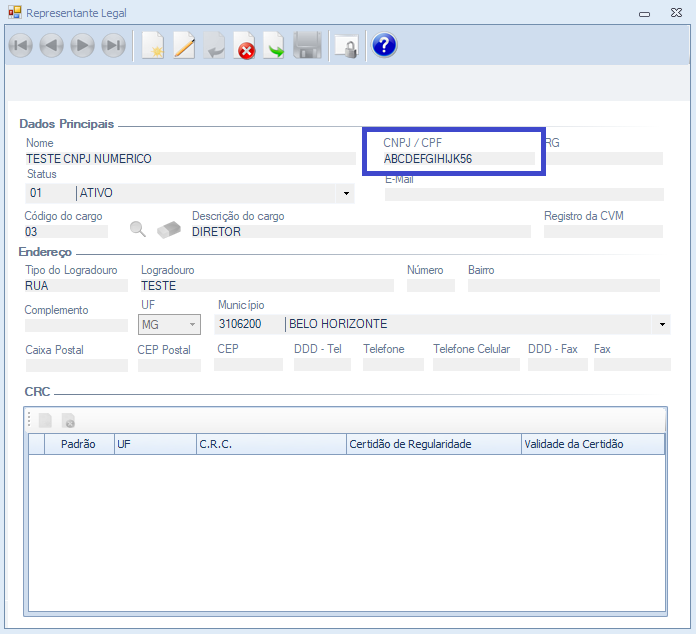This screenshot has width=696, height=634.
Task: Click the Certidão de Regularidade column header
Action: 433,444
